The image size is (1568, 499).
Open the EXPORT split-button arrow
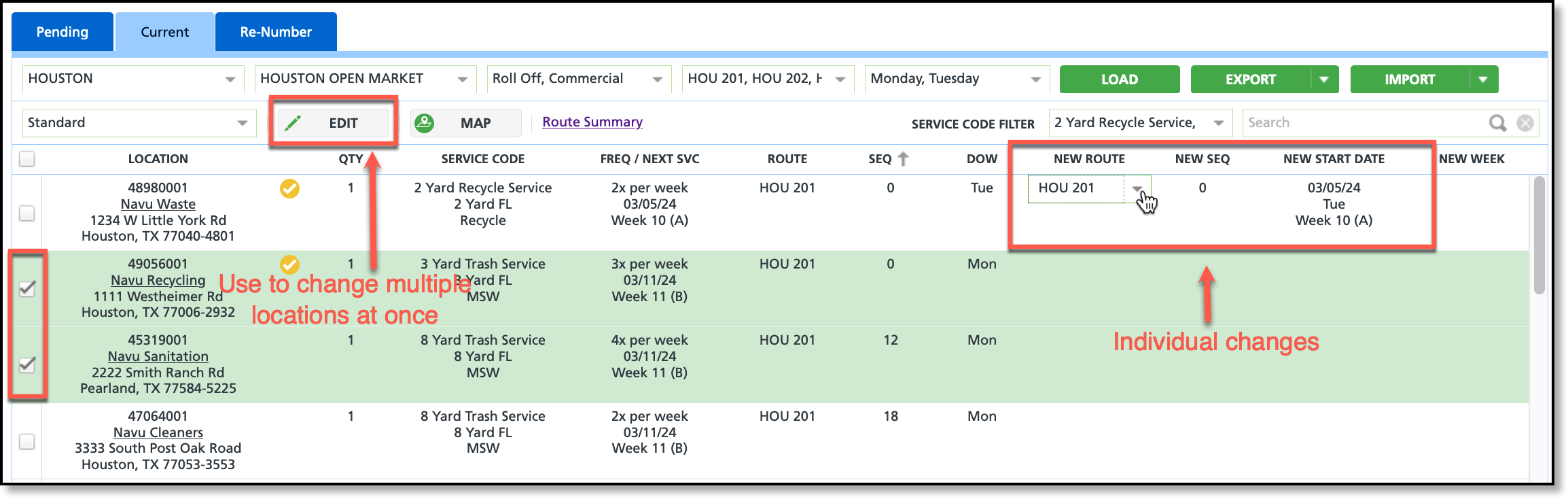1324,80
